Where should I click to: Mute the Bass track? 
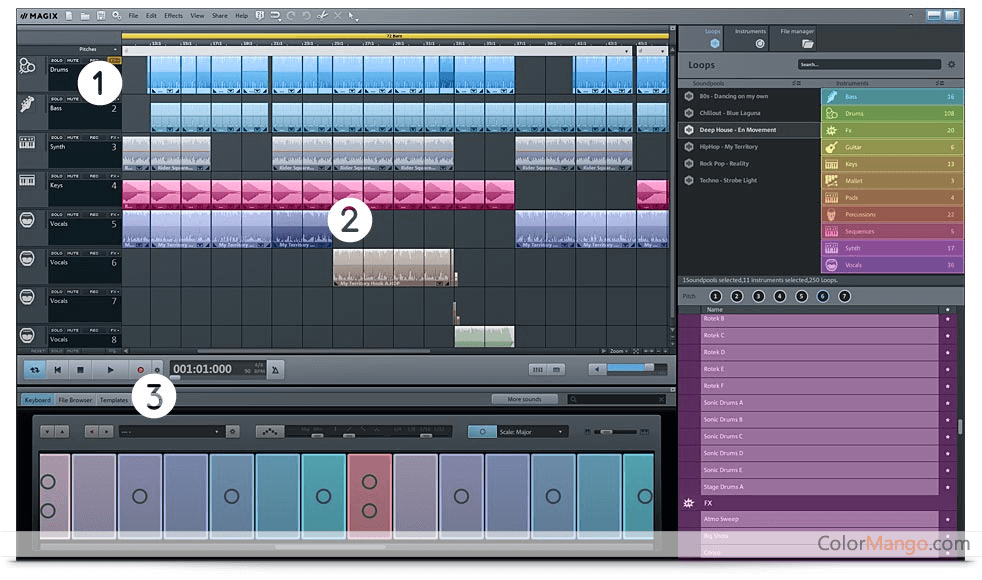(73, 99)
